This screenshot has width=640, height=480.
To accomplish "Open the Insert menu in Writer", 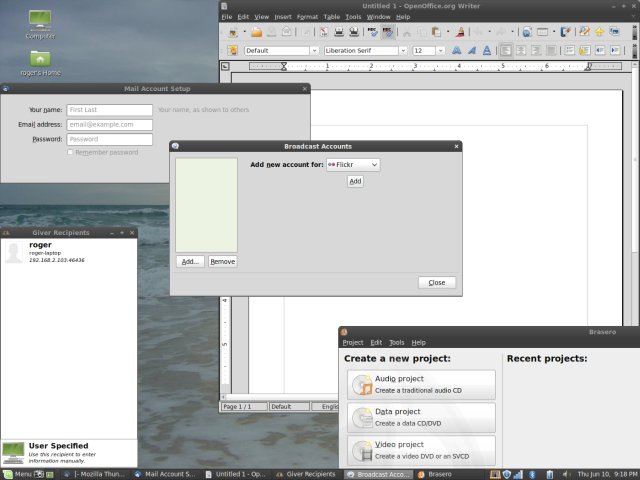I will tap(283, 17).
